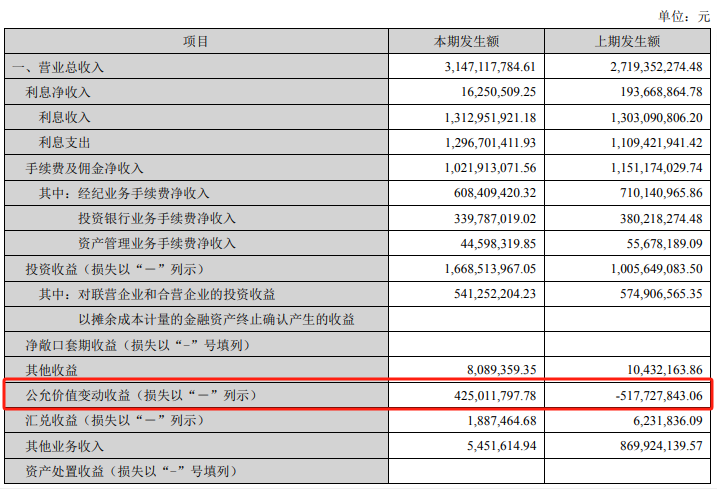Select value 10,432,163.86

[x=664, y=370]
